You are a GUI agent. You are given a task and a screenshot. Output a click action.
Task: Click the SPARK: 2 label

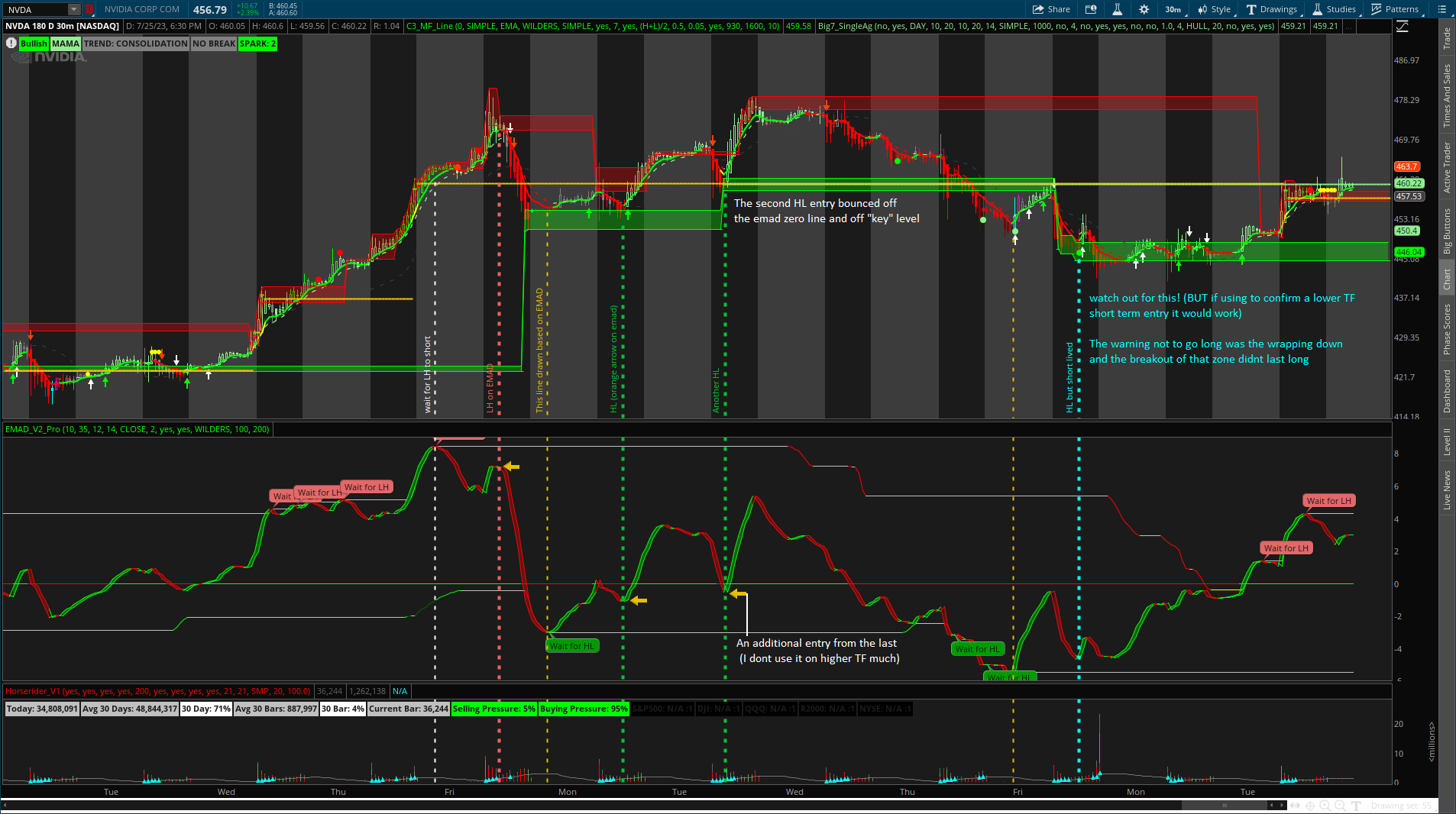[257, 44]
